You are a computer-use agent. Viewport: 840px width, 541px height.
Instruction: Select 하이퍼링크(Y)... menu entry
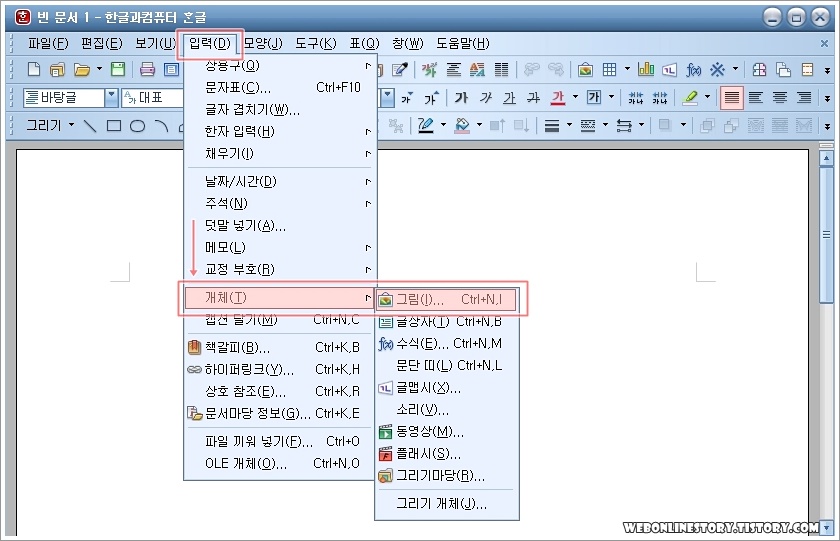(281, 370)
